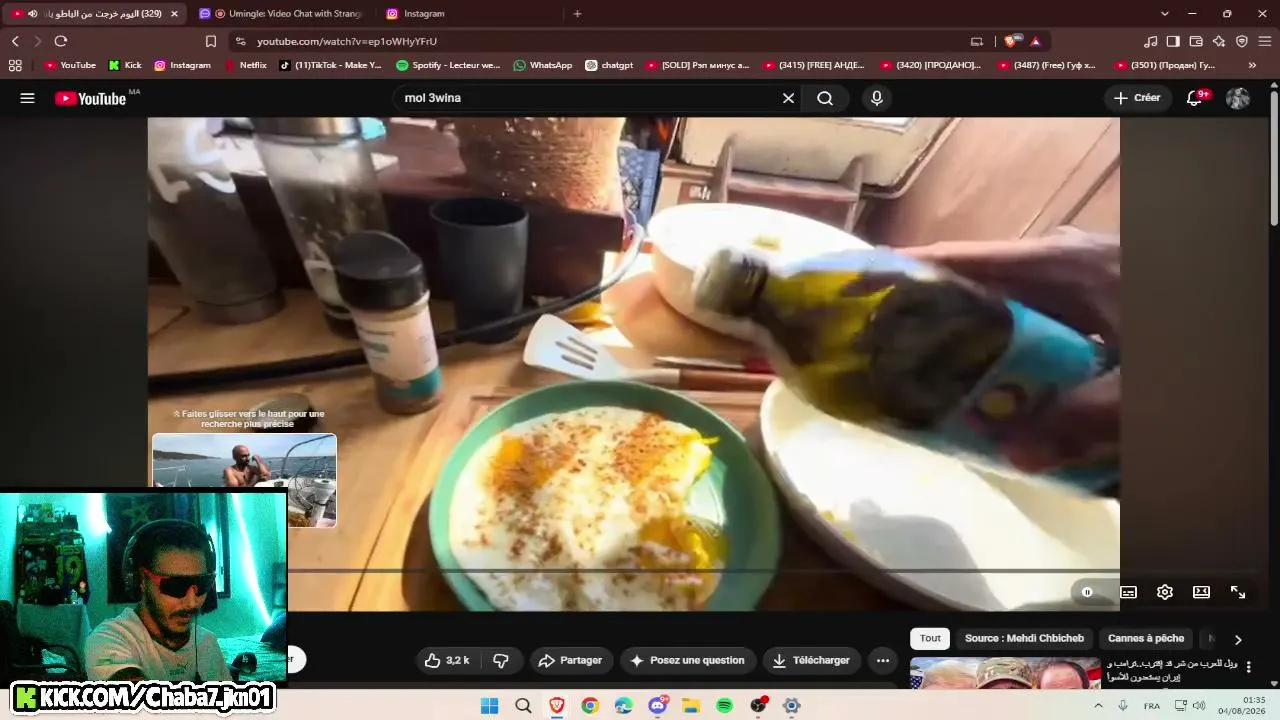Open the Kick bookmark

(125, 65)
